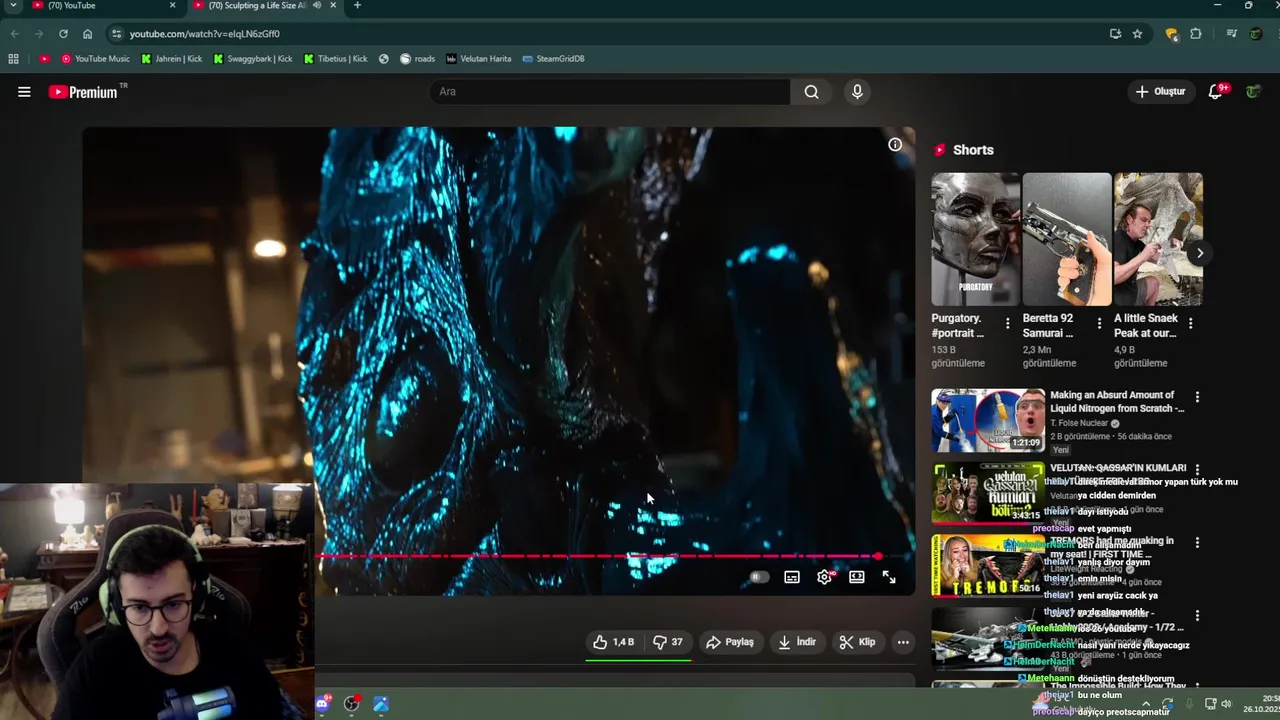Bookmark this page with star icon
Screen dimensions: 1280x720
click(1137, 34)
